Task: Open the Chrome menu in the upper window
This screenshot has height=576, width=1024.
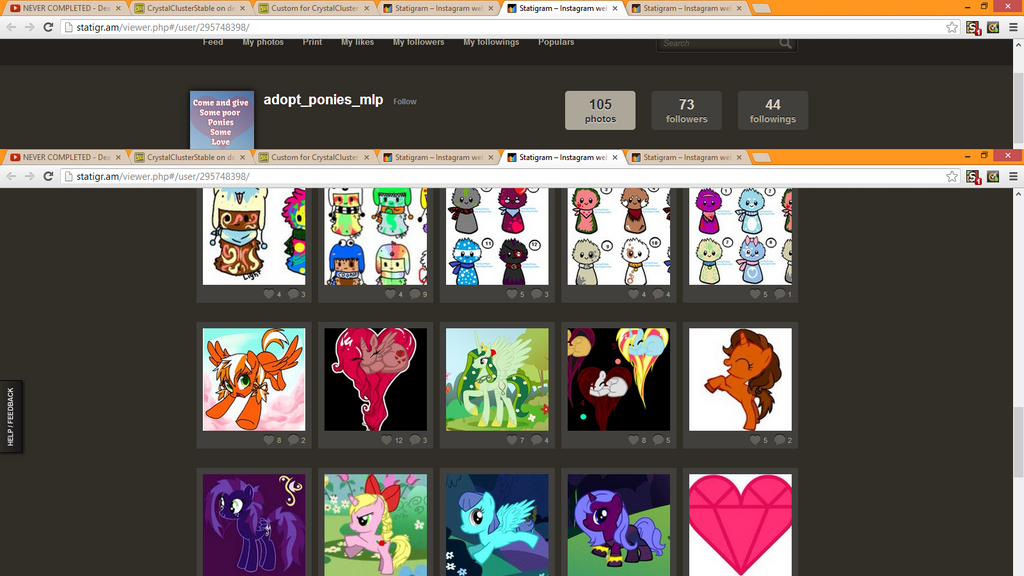Action: pyautogui.click(x=1013, y=27)
